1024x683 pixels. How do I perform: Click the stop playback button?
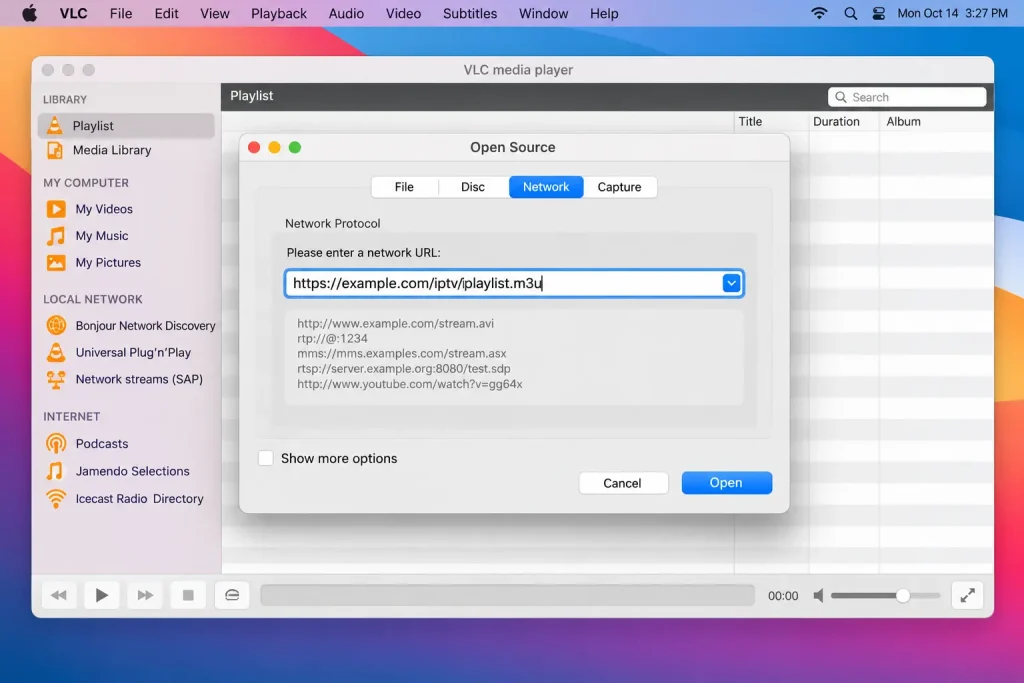pyautogui.click(x=188, y=596)
